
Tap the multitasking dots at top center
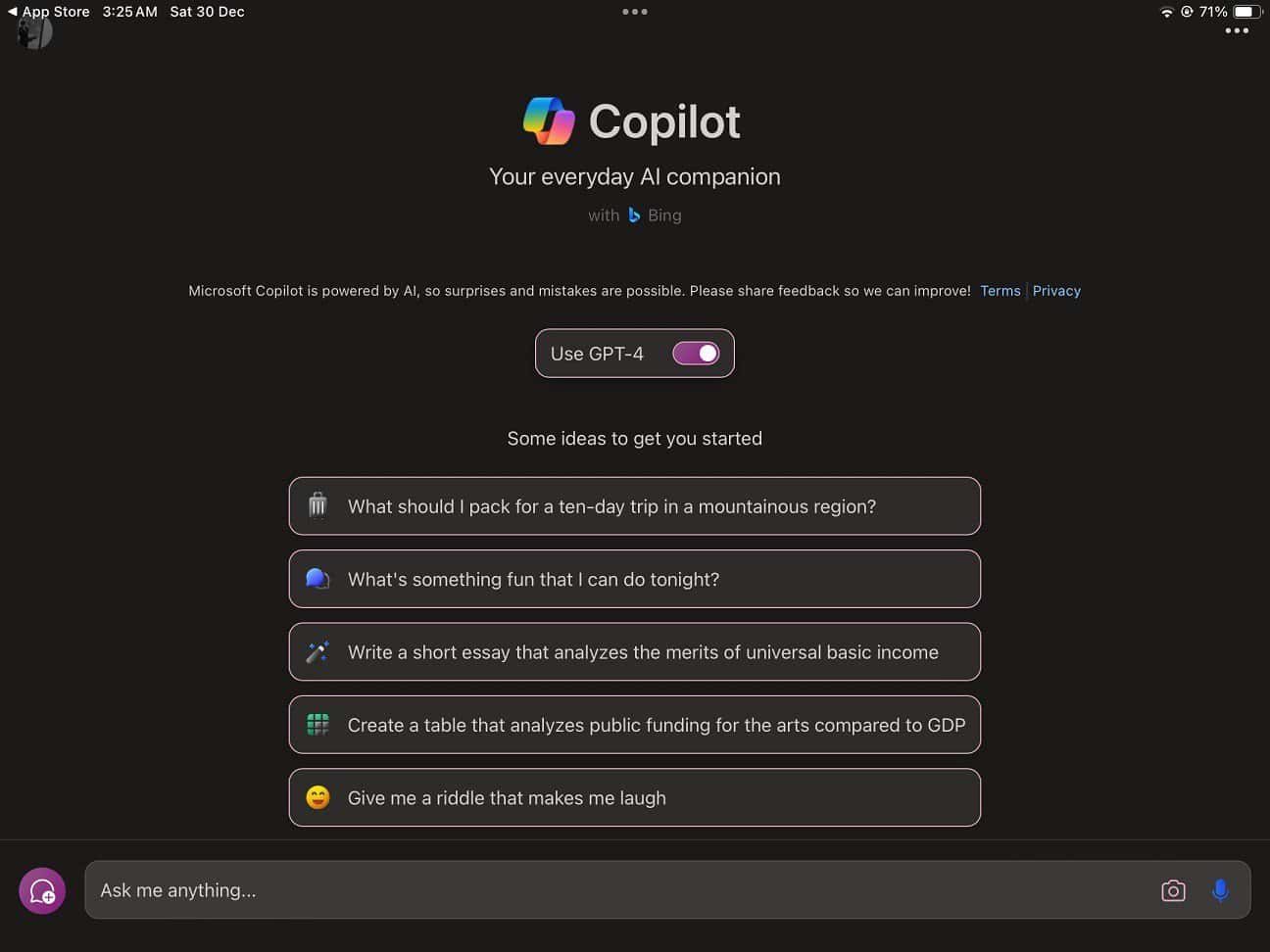click(x=635, y=12)
